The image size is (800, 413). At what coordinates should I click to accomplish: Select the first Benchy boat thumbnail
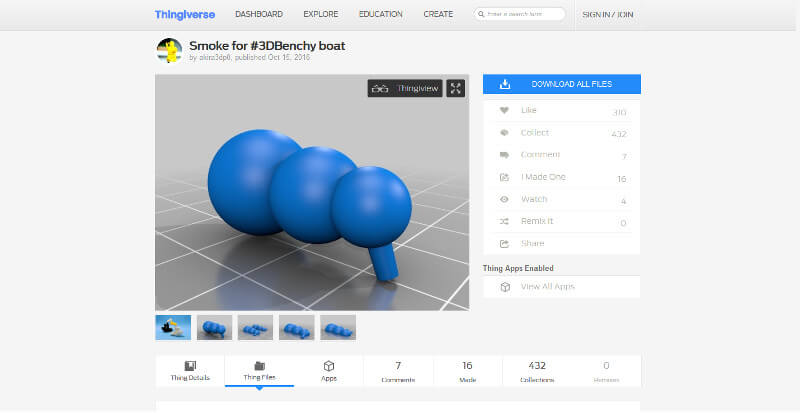pos(173,327)
